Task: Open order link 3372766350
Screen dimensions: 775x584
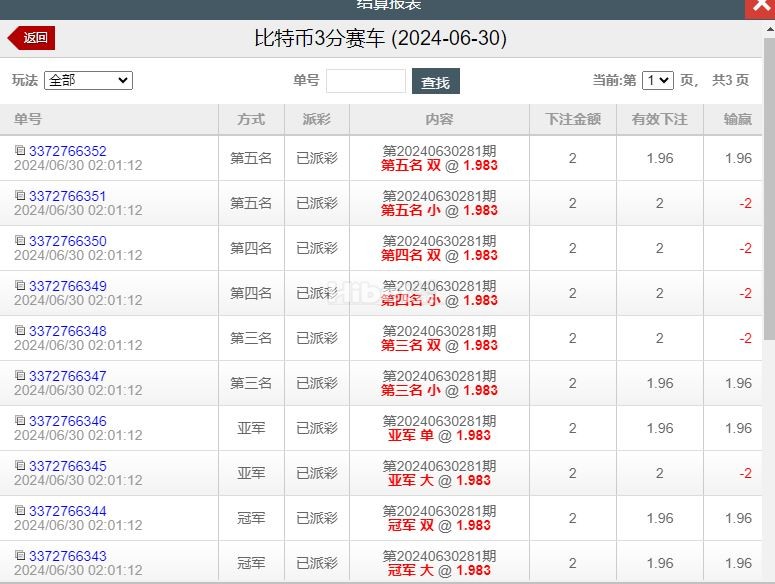Action: [x=68, y=241]
